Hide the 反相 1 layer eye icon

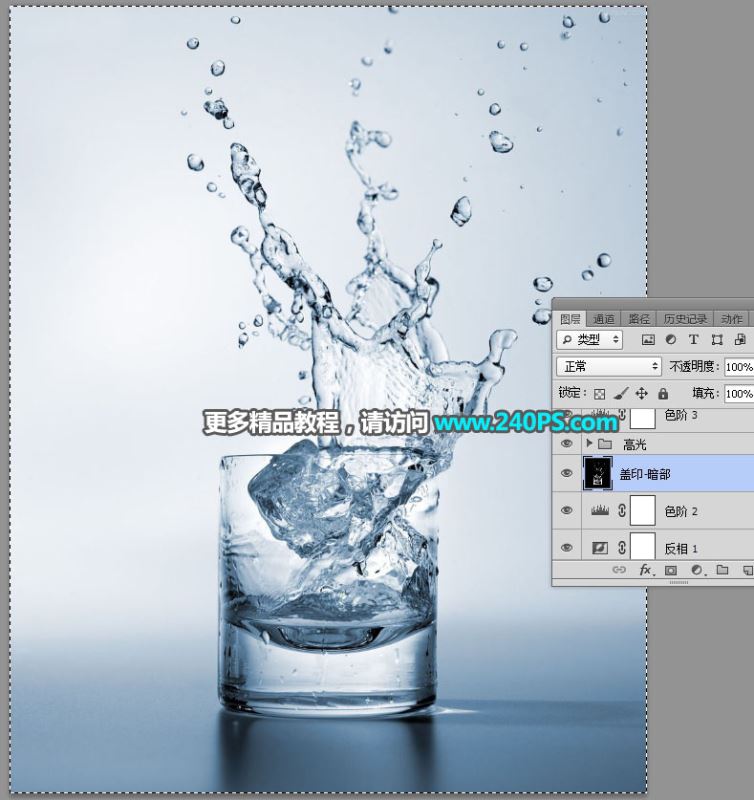coord(566,547)
